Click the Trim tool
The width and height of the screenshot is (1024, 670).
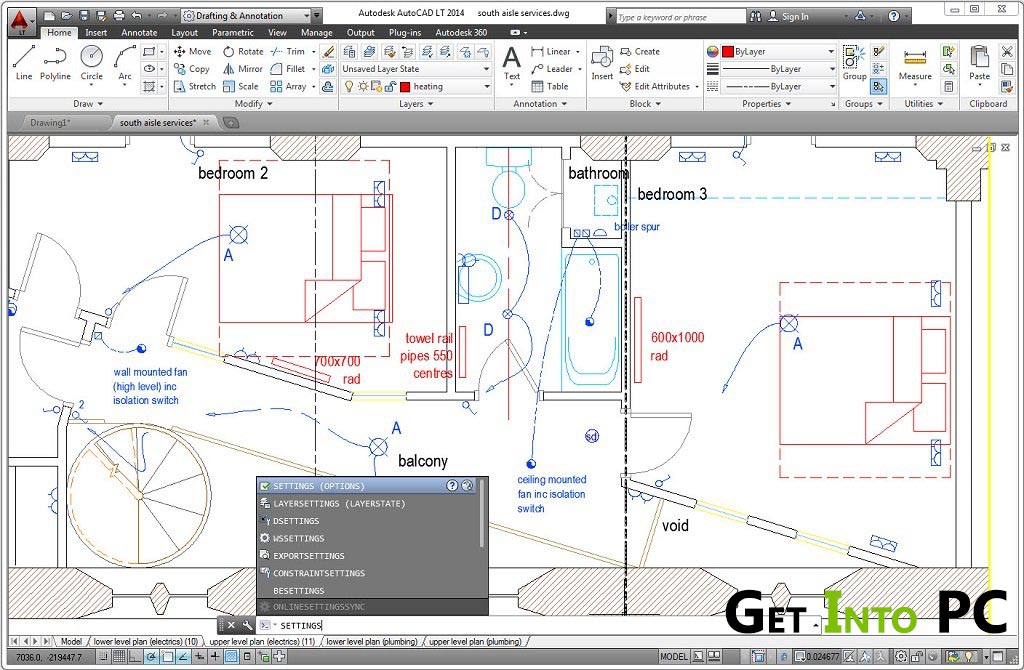pyautogui.click(x=287, y=51)
